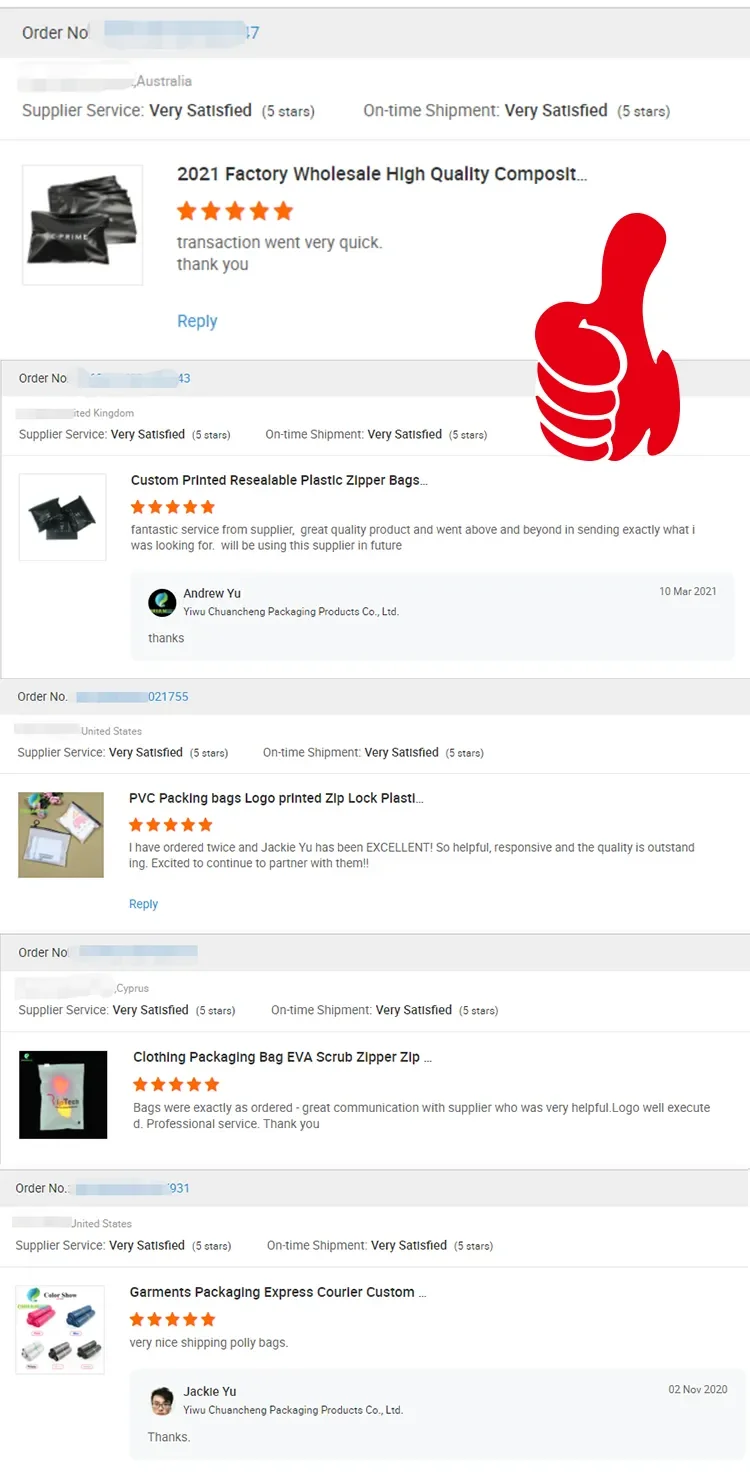Open the PVC Packing bags Logo printed title
Screen dimensions: 750x1473
pos(276,798)
